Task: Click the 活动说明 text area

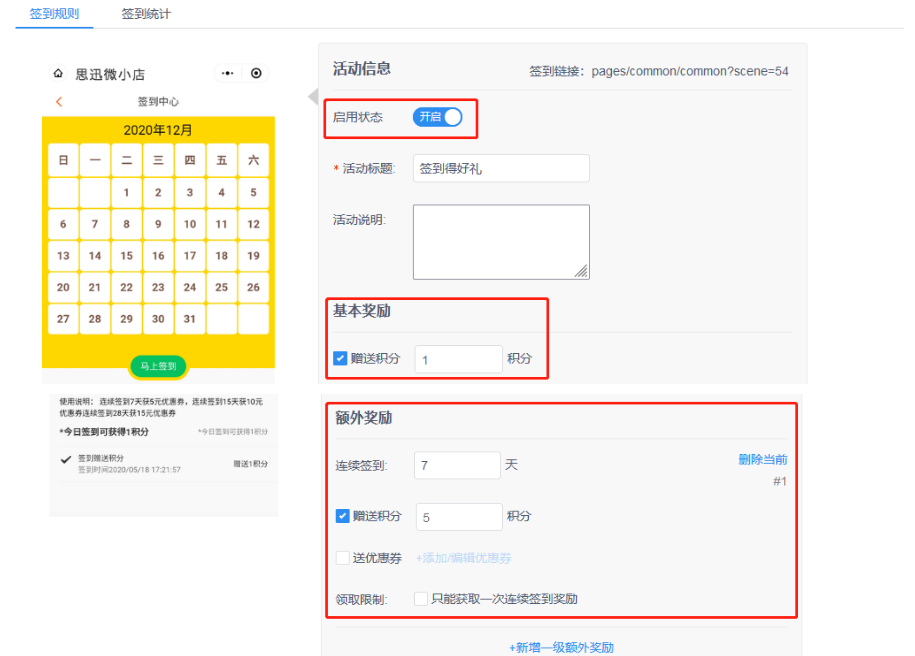Action: coord(501,242)
